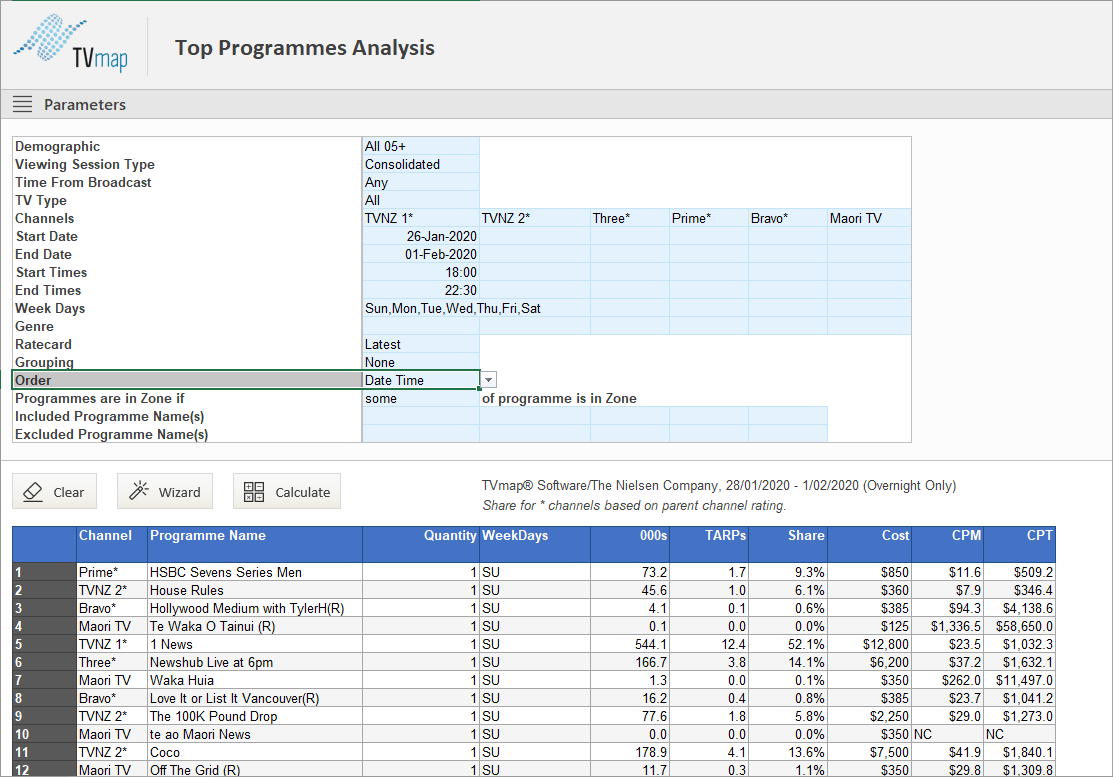Select Te Waka O Tainui (R) cell

(x=255, y=627)
